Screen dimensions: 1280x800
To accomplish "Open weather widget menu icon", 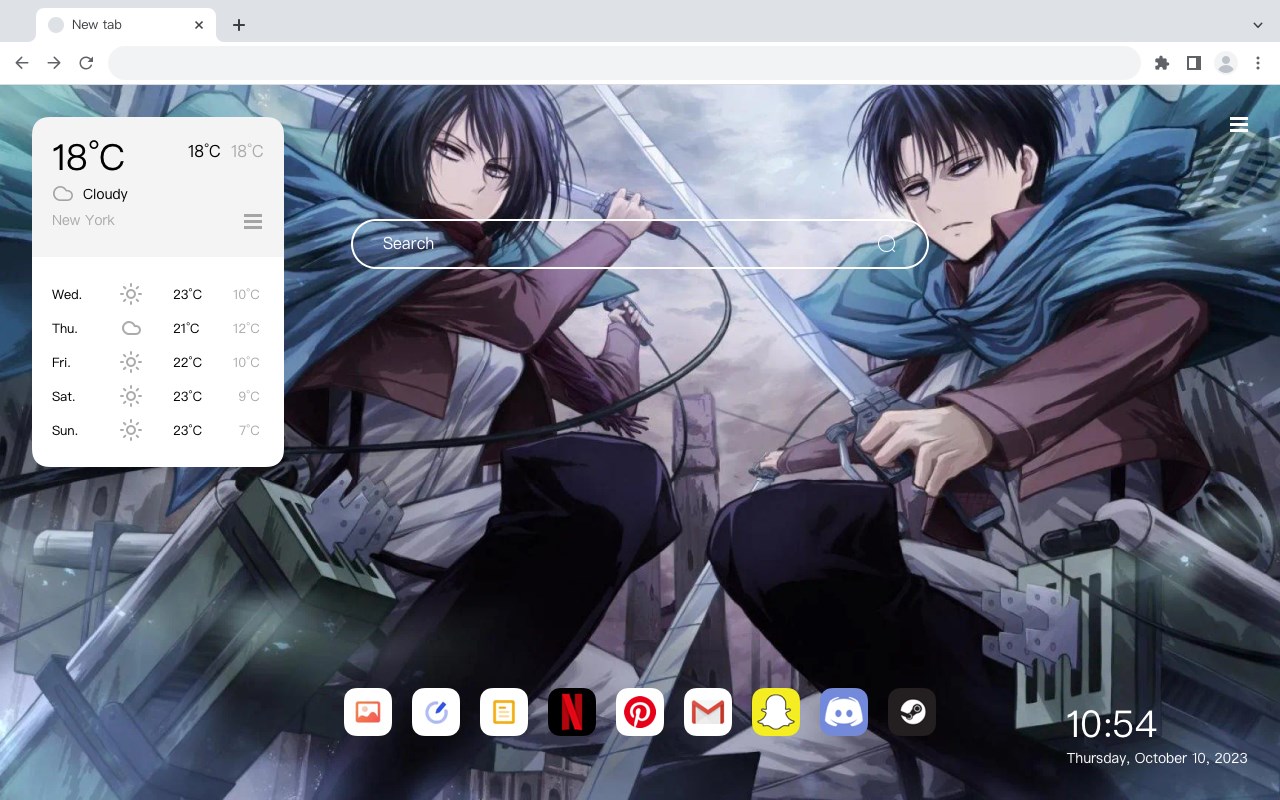I will [253, 221].
